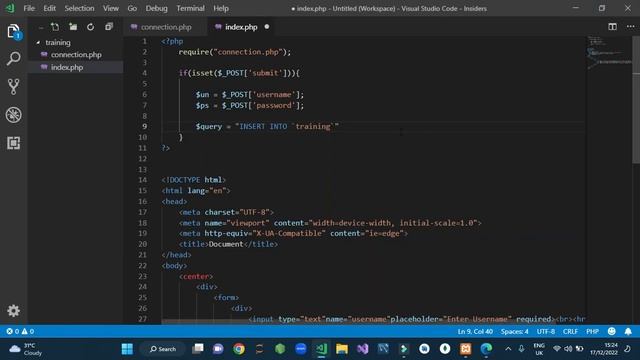Open the Edit menu
Screen dimensions: 640x360
coord(49,8)
